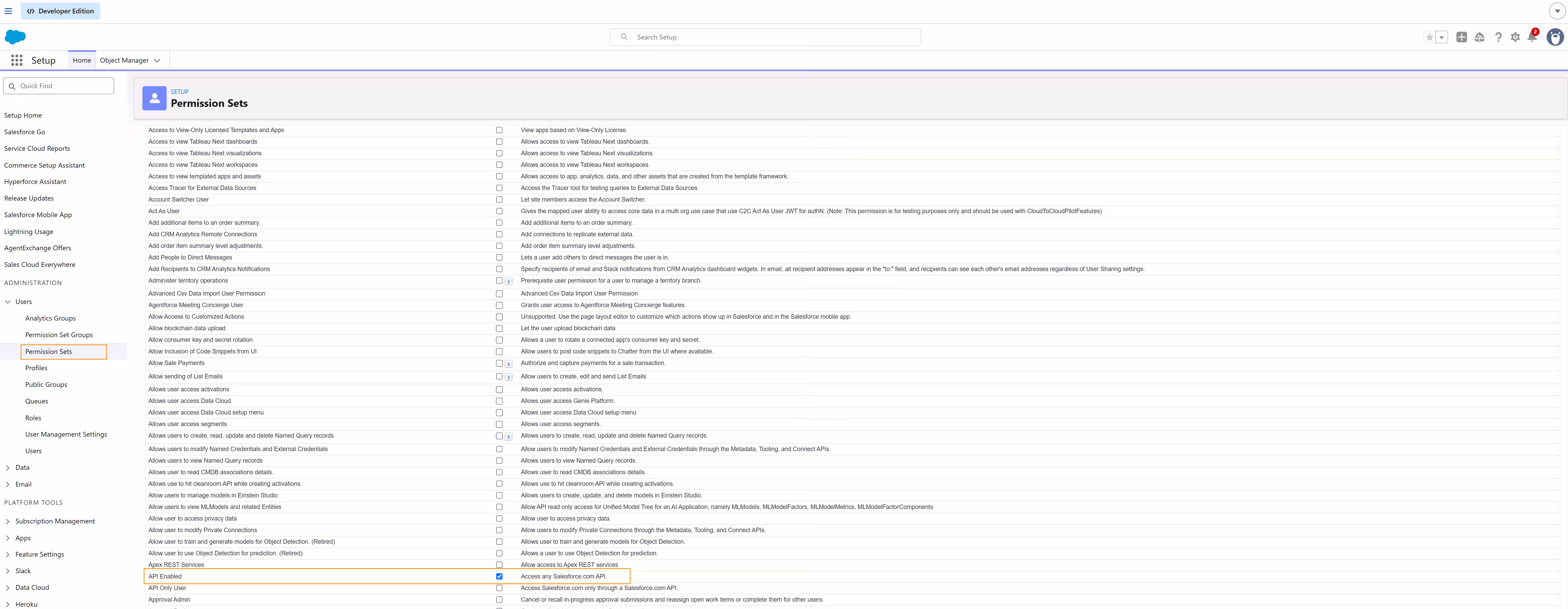
Task: Switch to the Object Manager tab
Action: click(x=124, y=60)
